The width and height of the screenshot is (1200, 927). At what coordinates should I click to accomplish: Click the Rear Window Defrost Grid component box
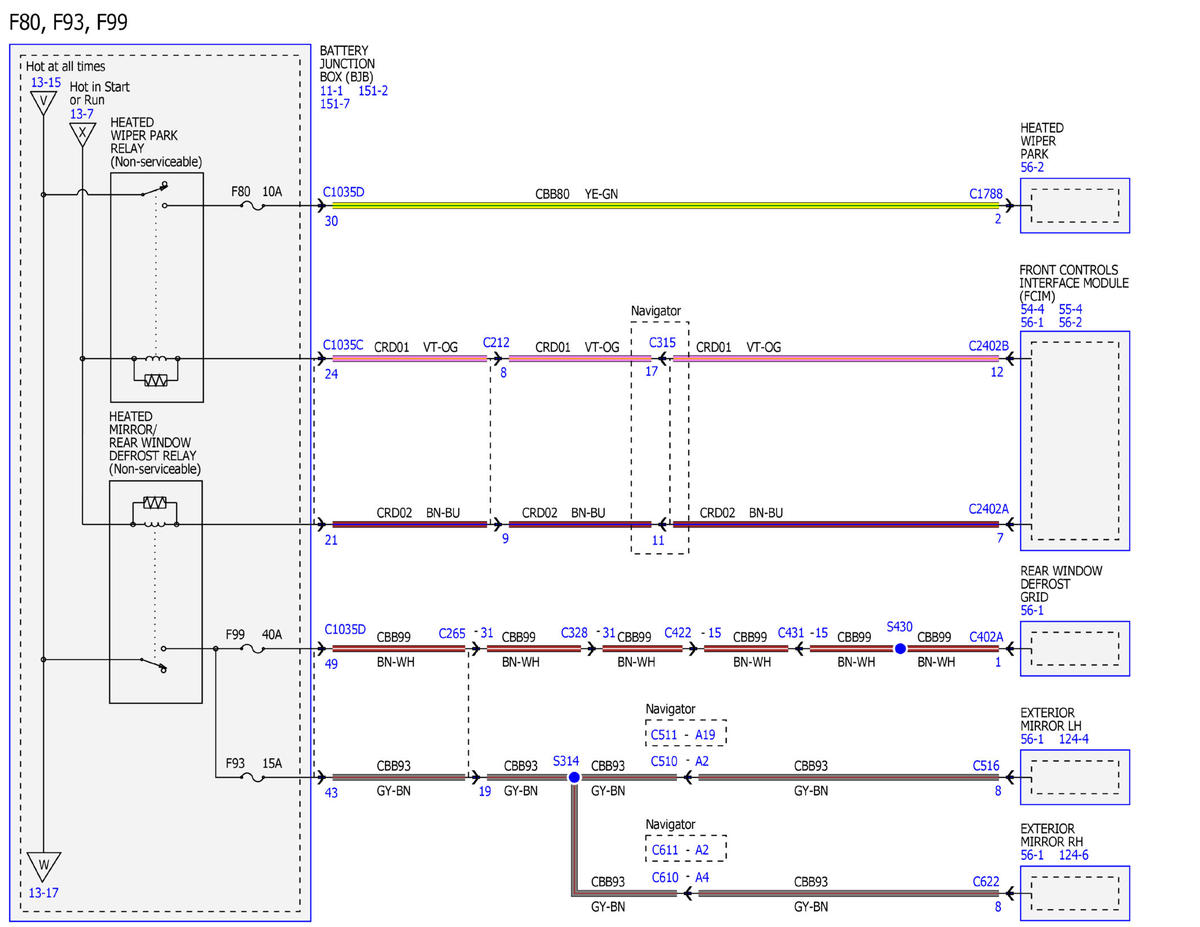click(1075, 649)
